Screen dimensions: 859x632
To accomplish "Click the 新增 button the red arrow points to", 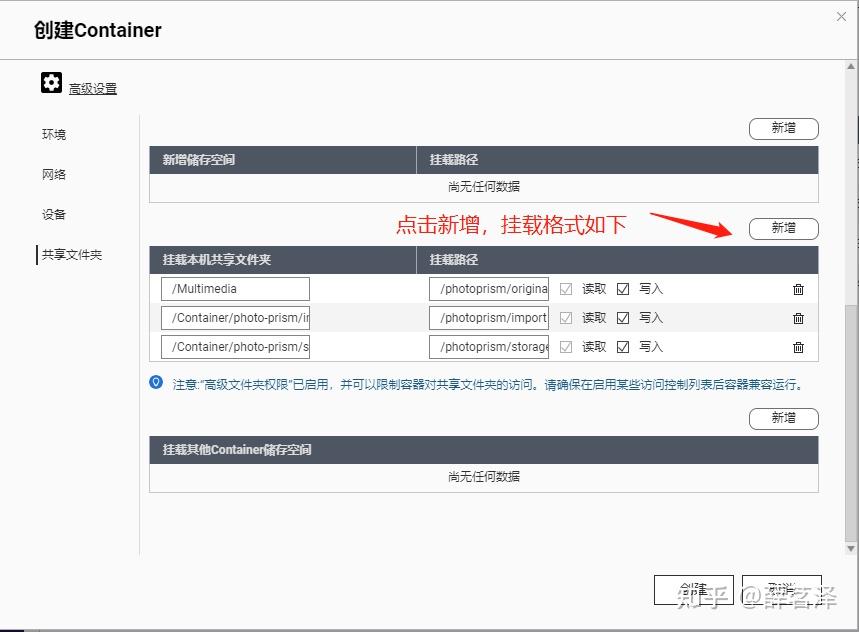I will tap(783, 228).
